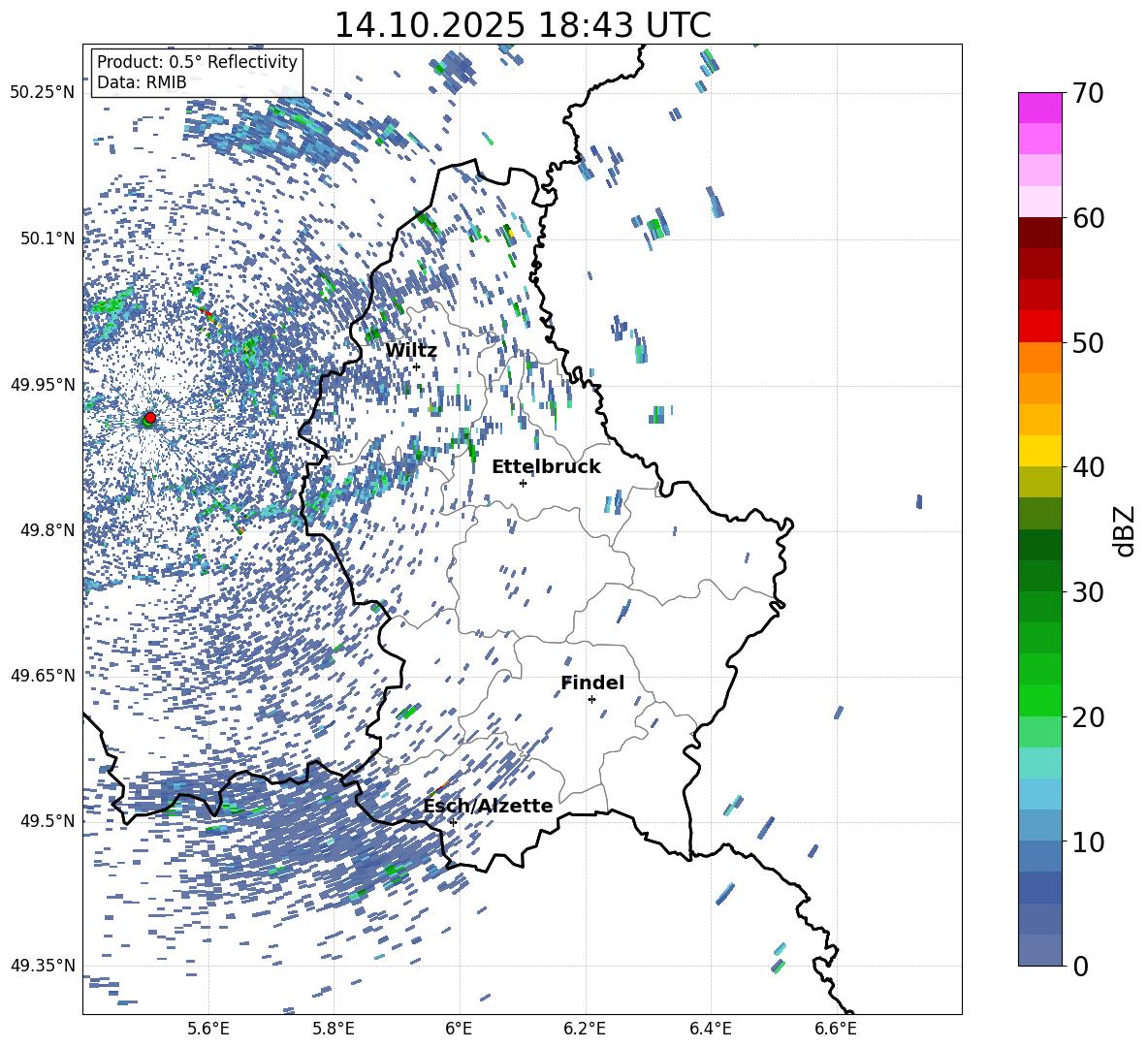Image resolution: width=1148 pixels, height=1048 pixels.
Task: Pick the bright red swatch just above 50 dBZ
Action: [1040, 327]
